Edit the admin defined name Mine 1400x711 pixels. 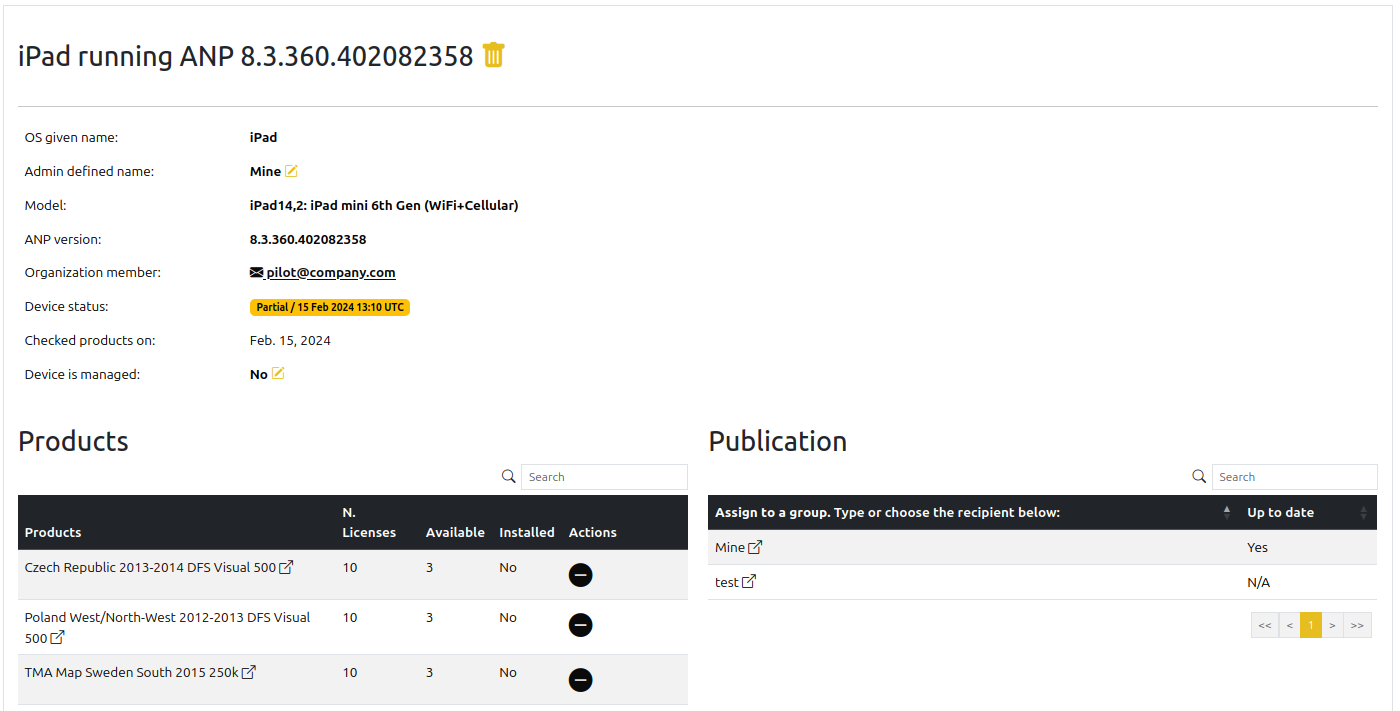coord(292,171)
